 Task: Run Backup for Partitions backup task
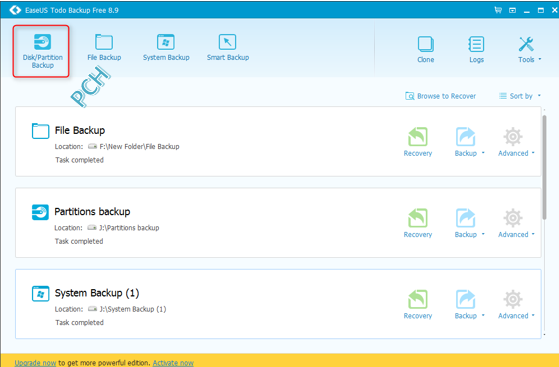(466, 223)
